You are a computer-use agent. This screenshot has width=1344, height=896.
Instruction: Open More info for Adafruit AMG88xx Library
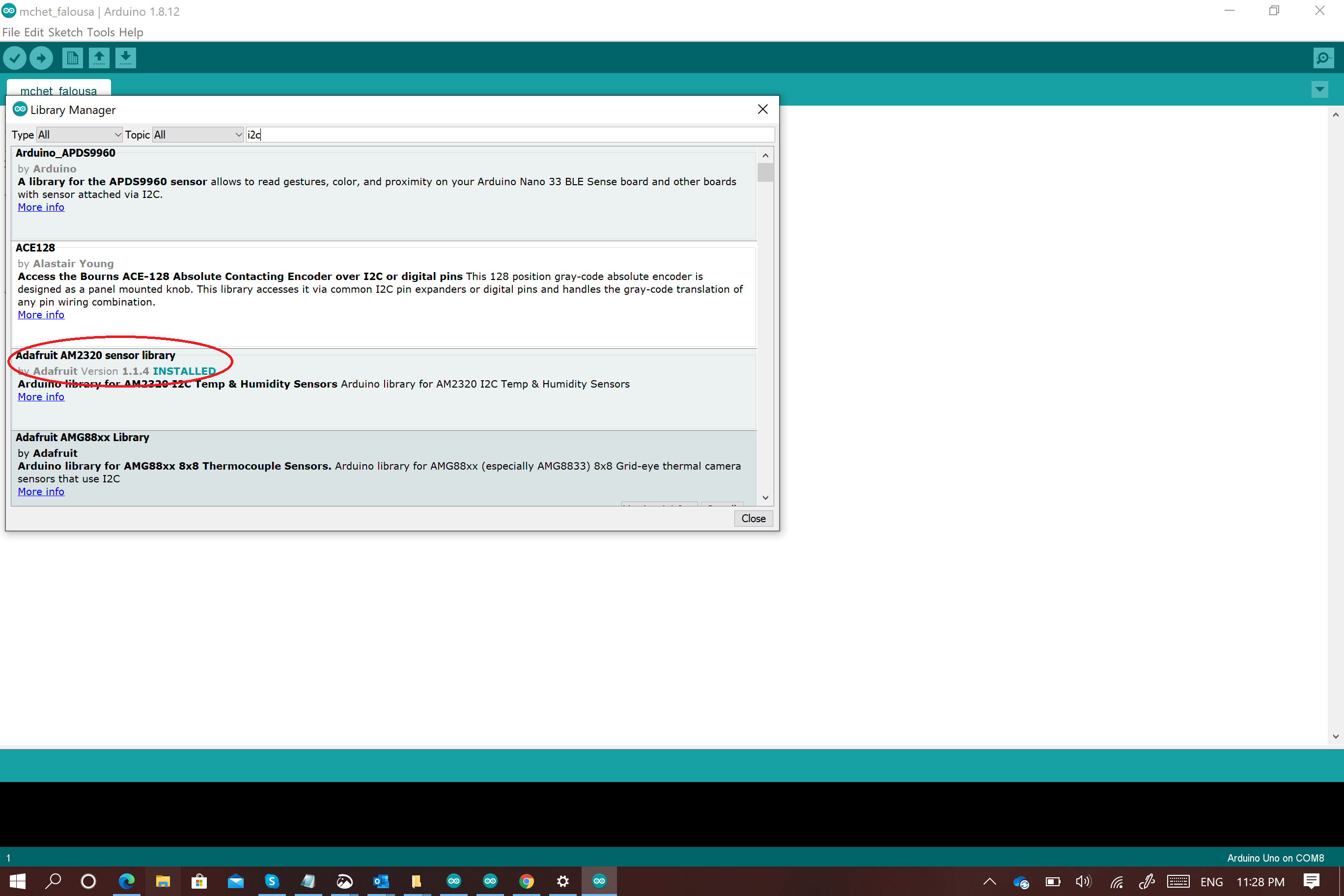pos(41,491)
